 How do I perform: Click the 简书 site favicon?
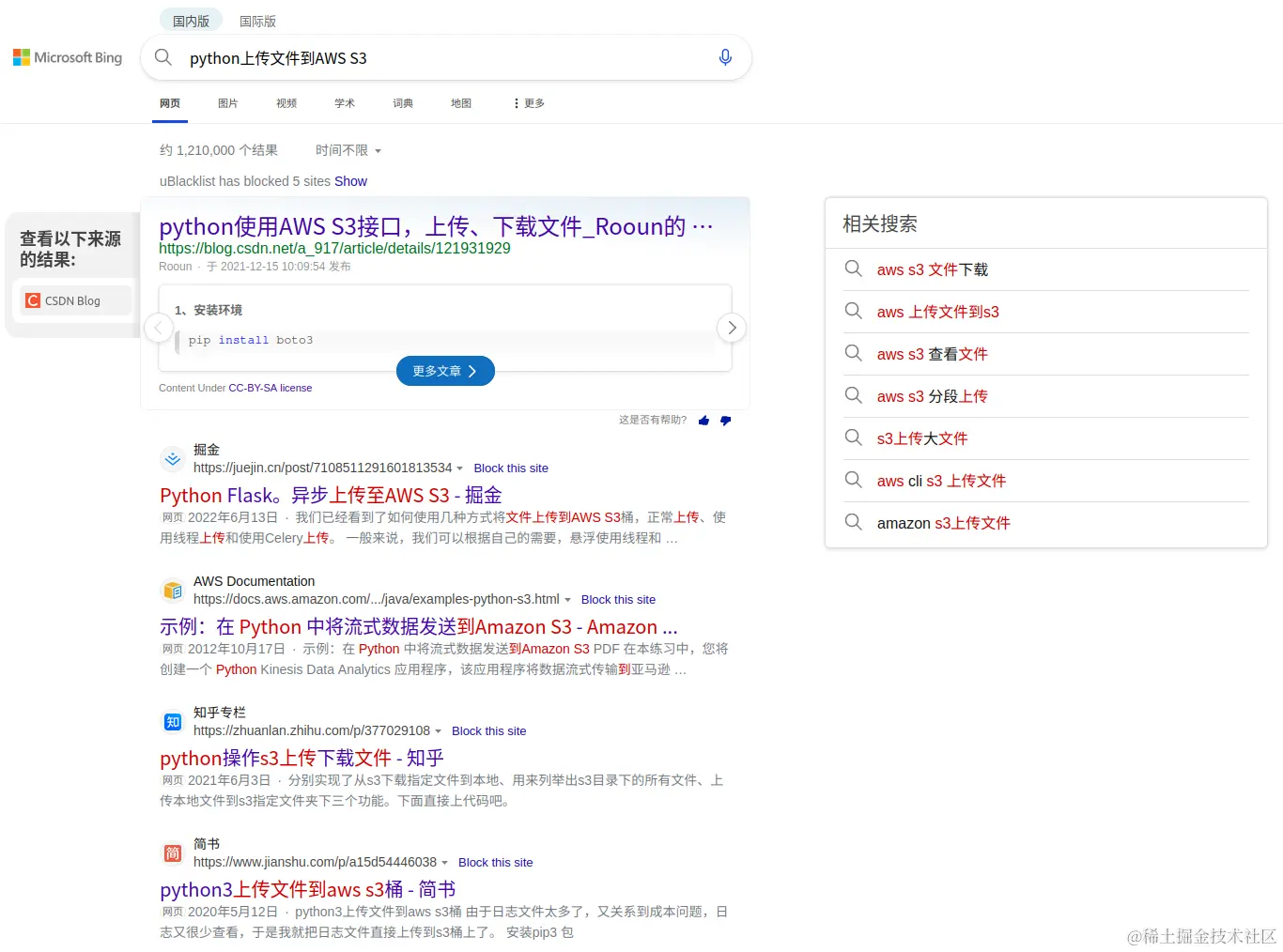172,853
